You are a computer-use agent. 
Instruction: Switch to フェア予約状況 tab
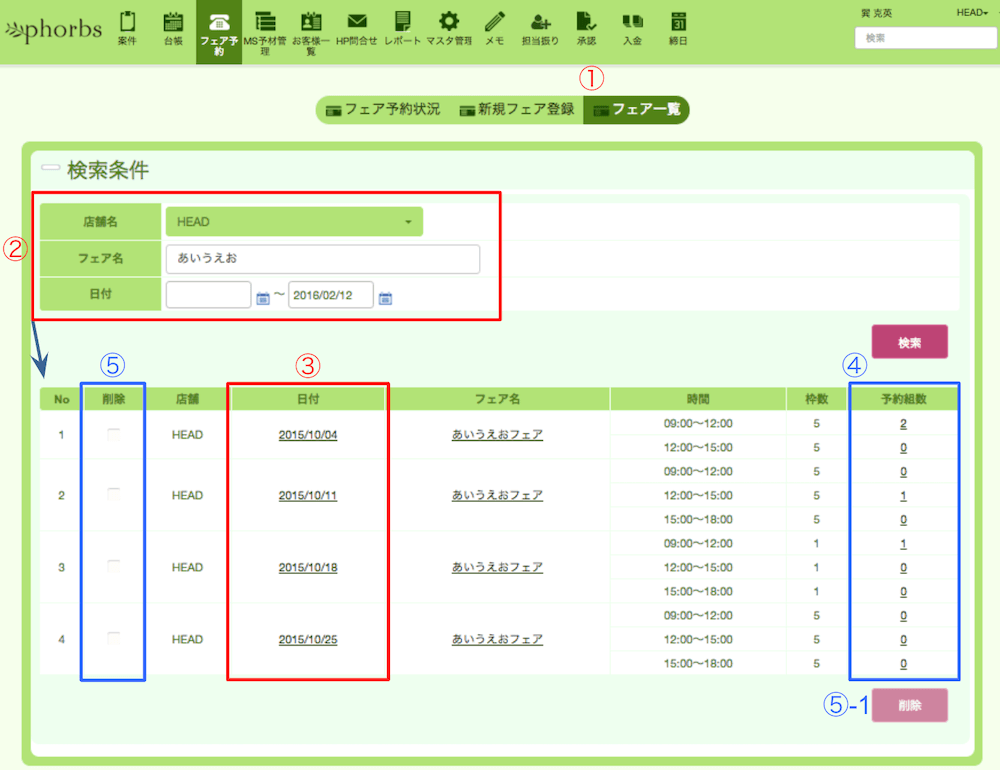383,110
